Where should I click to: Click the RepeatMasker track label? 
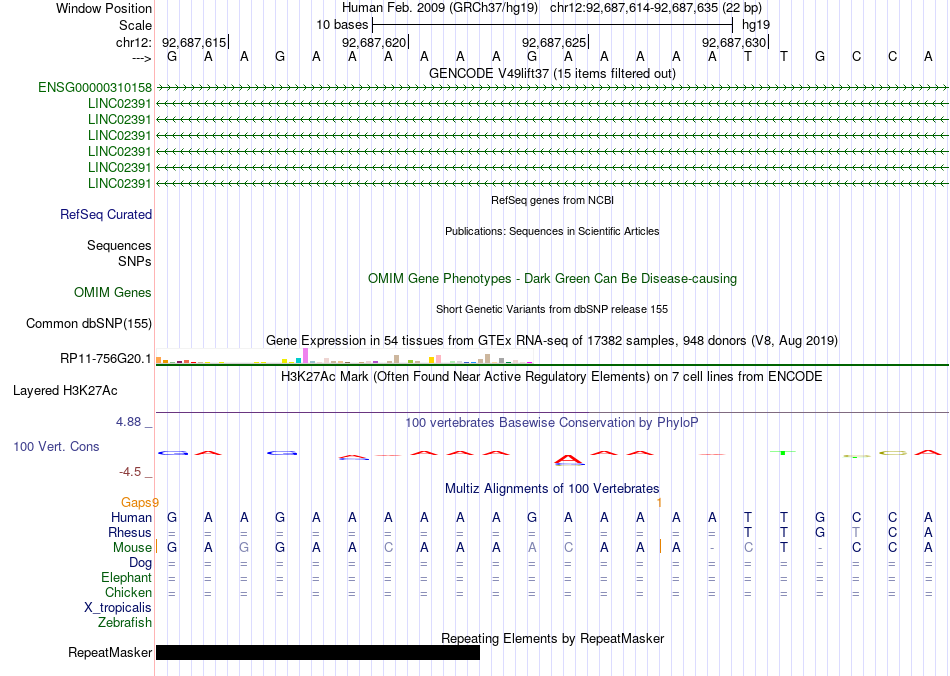click(110, 652)
